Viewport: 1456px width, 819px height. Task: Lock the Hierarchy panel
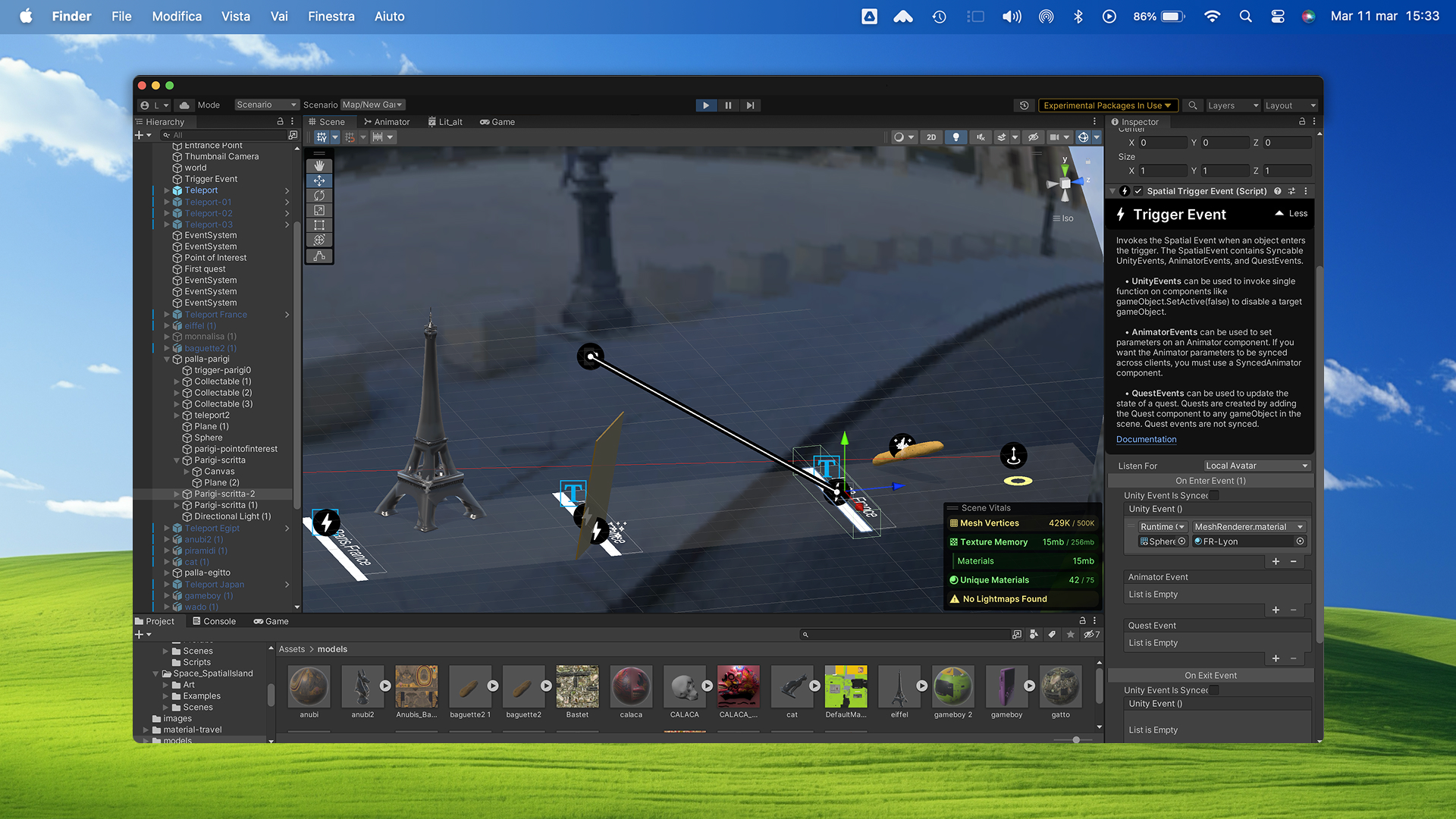[x=280, y=121]
